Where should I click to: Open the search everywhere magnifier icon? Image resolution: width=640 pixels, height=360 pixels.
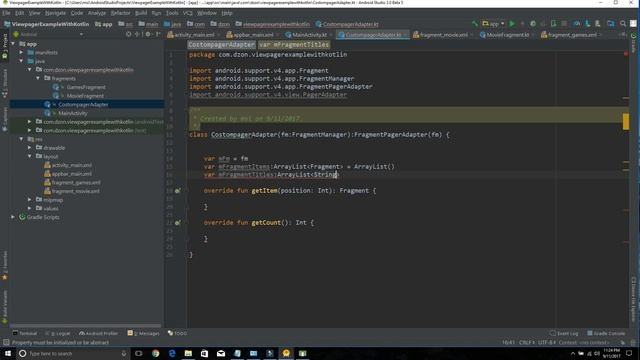623,24
